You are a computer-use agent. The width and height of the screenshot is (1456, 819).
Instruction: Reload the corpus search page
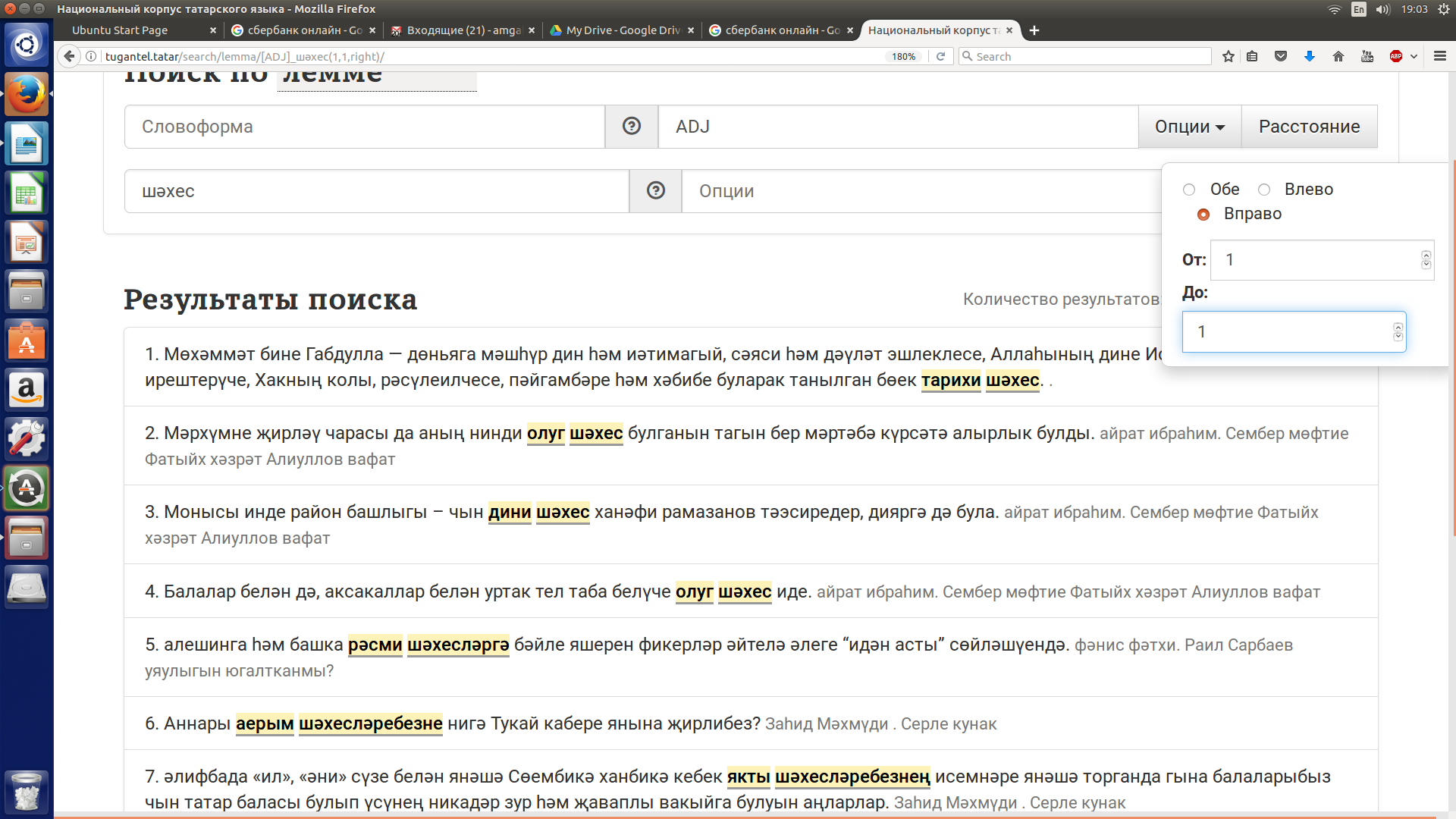941,55
